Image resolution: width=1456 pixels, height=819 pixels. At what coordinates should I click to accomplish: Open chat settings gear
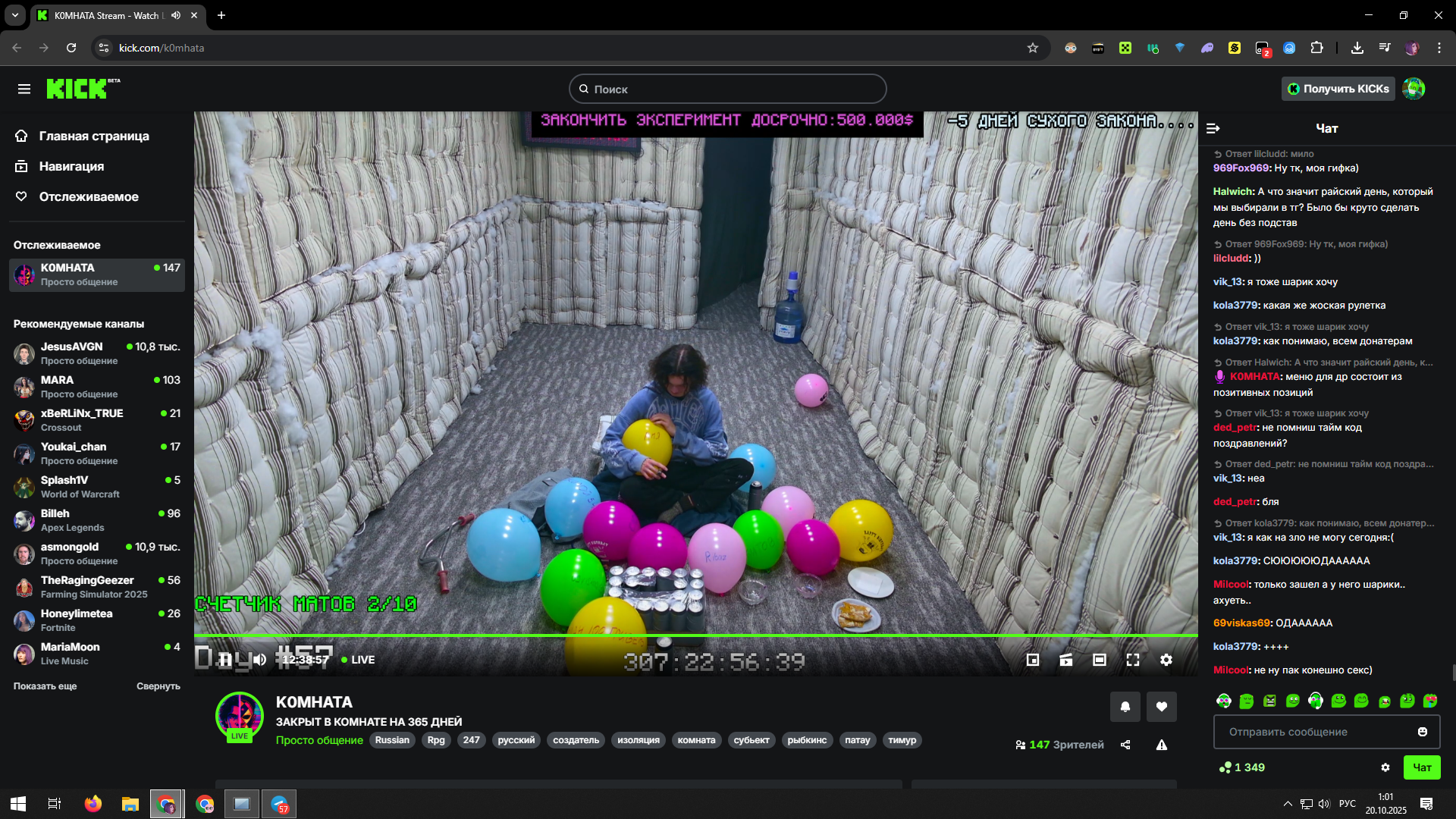click(x=1385, y=767)
